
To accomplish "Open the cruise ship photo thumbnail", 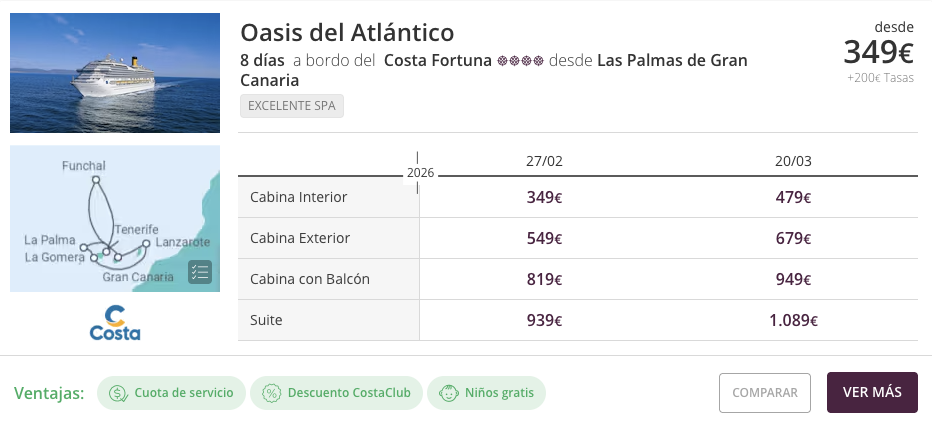I will [115, 73].
